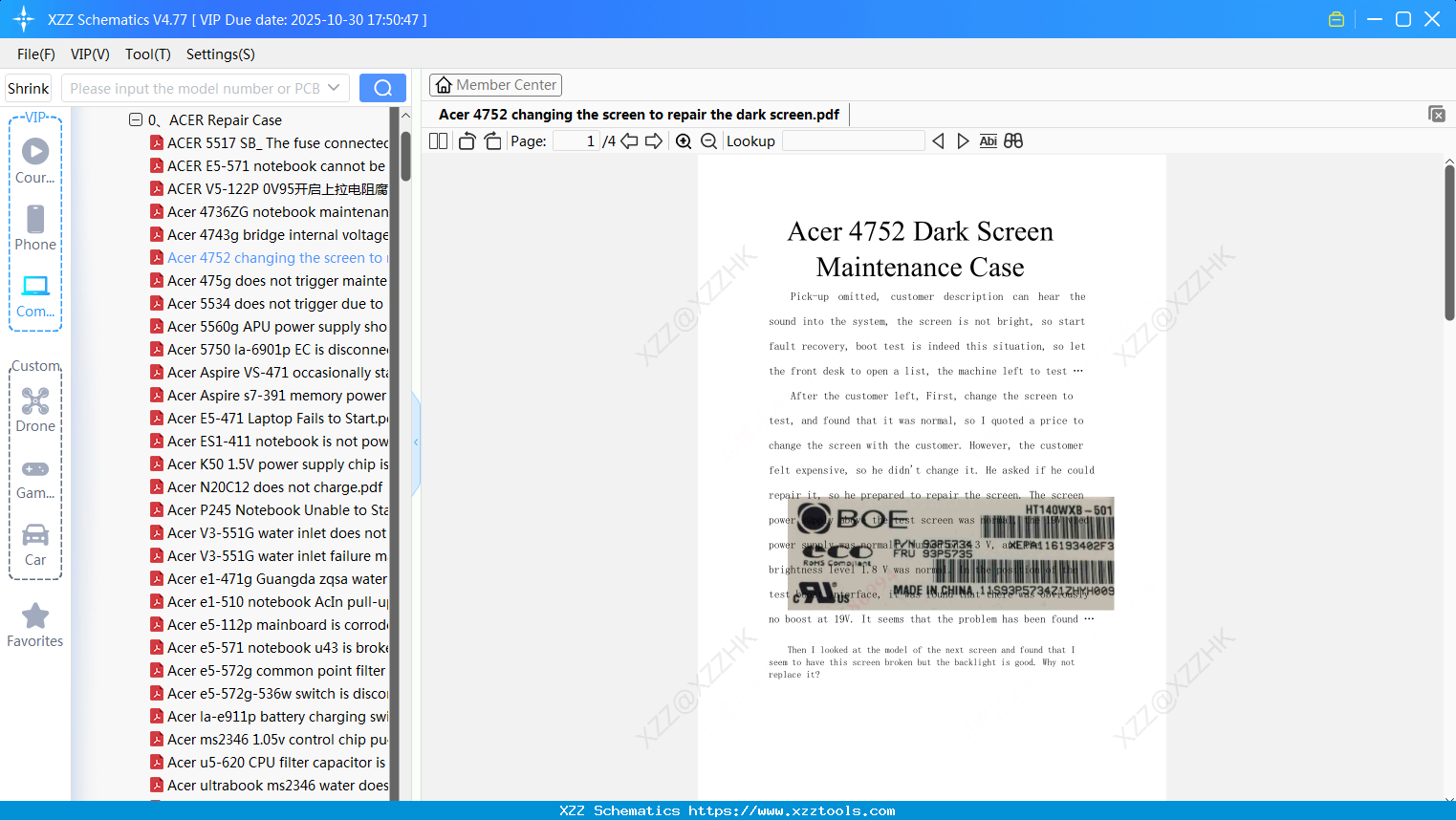Go to the next PDF page arrow
Screen dimensions: 1456x820
click(x=654, y=141)
